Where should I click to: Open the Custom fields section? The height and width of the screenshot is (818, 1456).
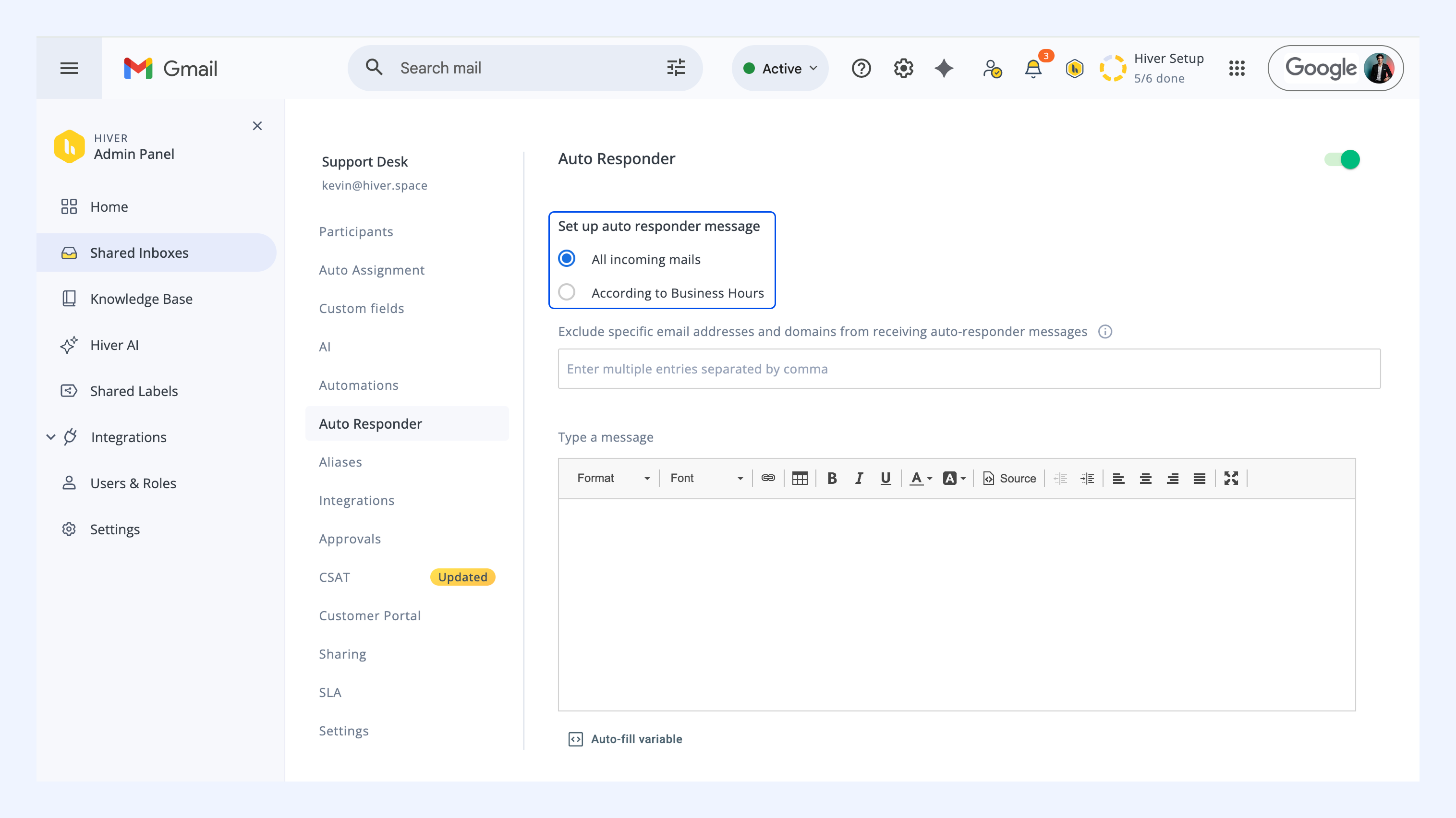(x=361, y=309)
